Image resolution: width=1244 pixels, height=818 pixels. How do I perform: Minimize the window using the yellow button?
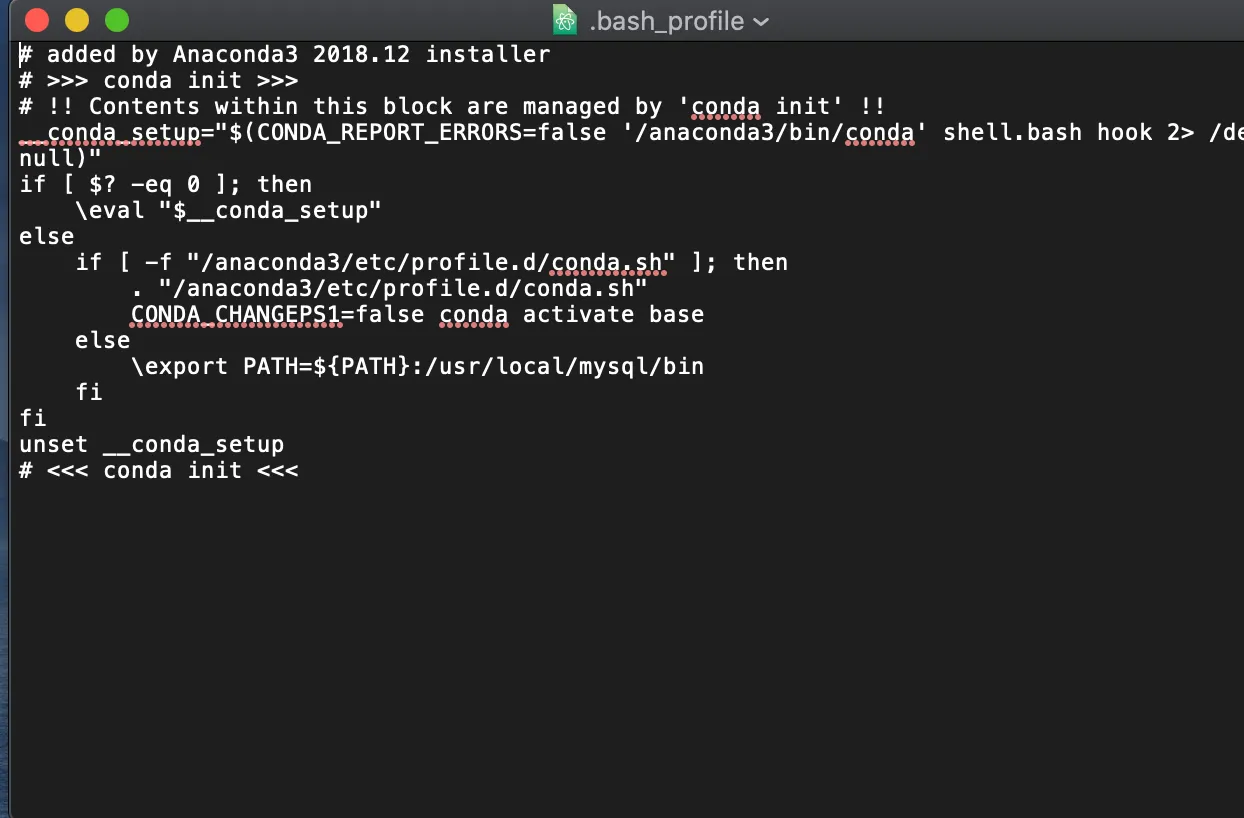77,20
